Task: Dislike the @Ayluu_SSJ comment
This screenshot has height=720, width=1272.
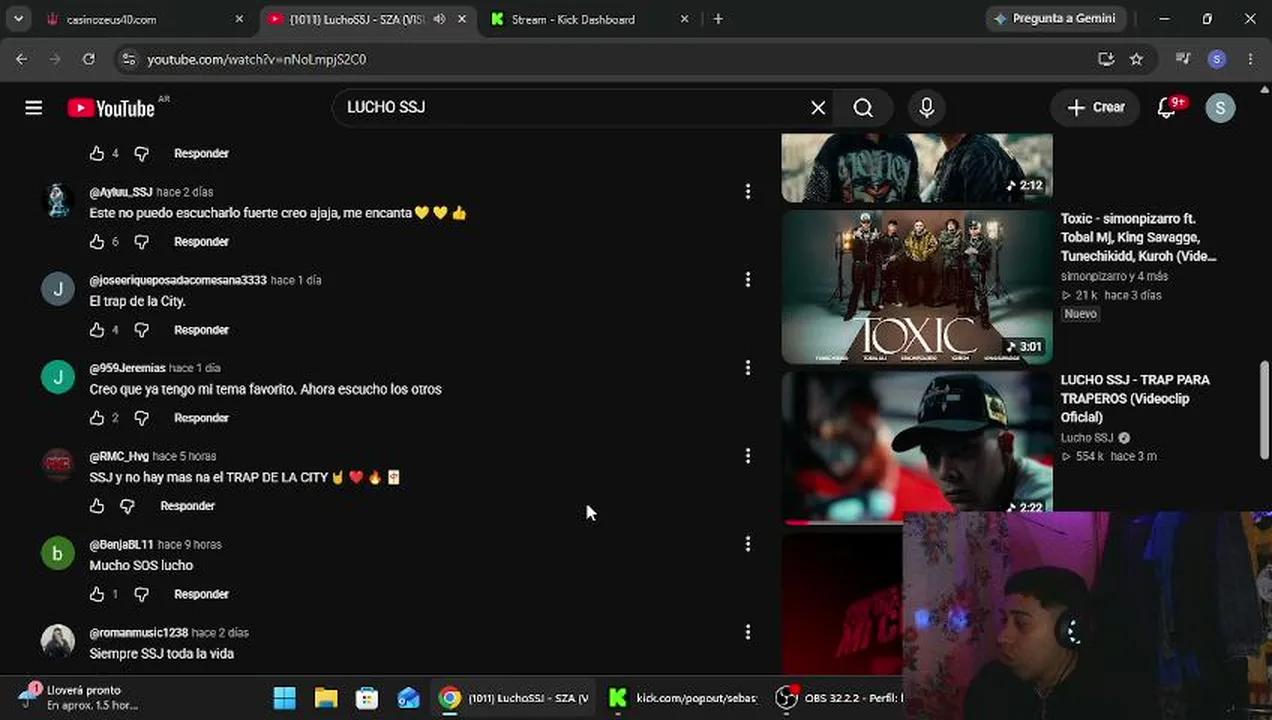Action: (x=141, y=242)
